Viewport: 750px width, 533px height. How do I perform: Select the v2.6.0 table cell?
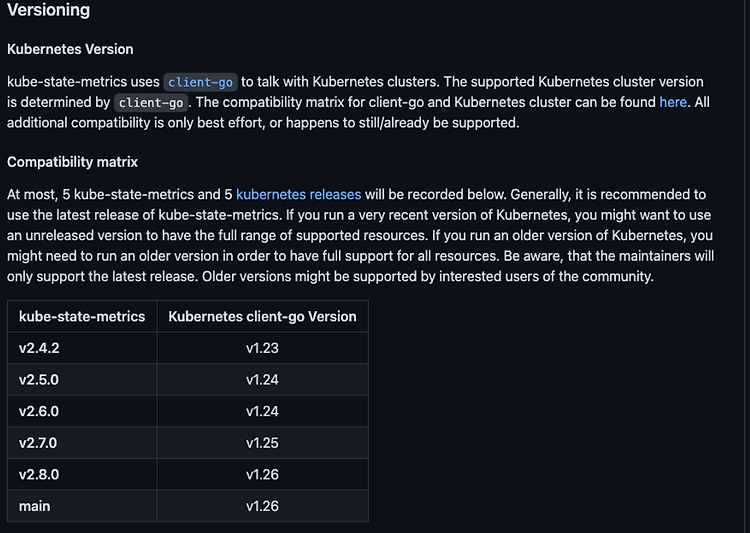[x=82, y=411]
